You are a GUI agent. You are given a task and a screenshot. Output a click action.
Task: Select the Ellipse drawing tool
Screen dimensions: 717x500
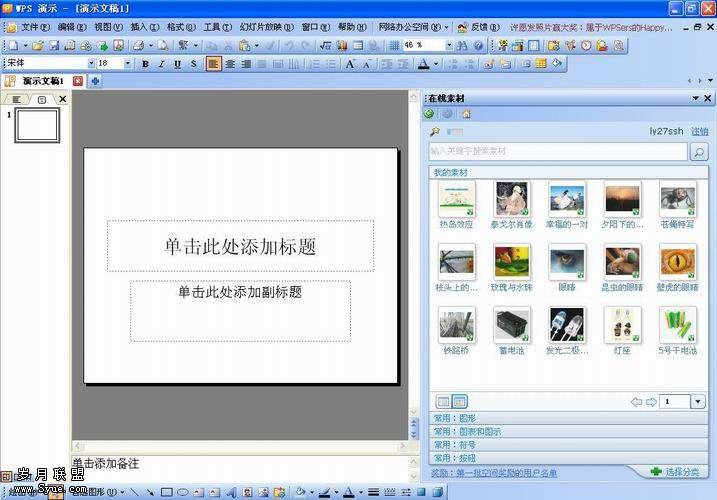(182, 492)
